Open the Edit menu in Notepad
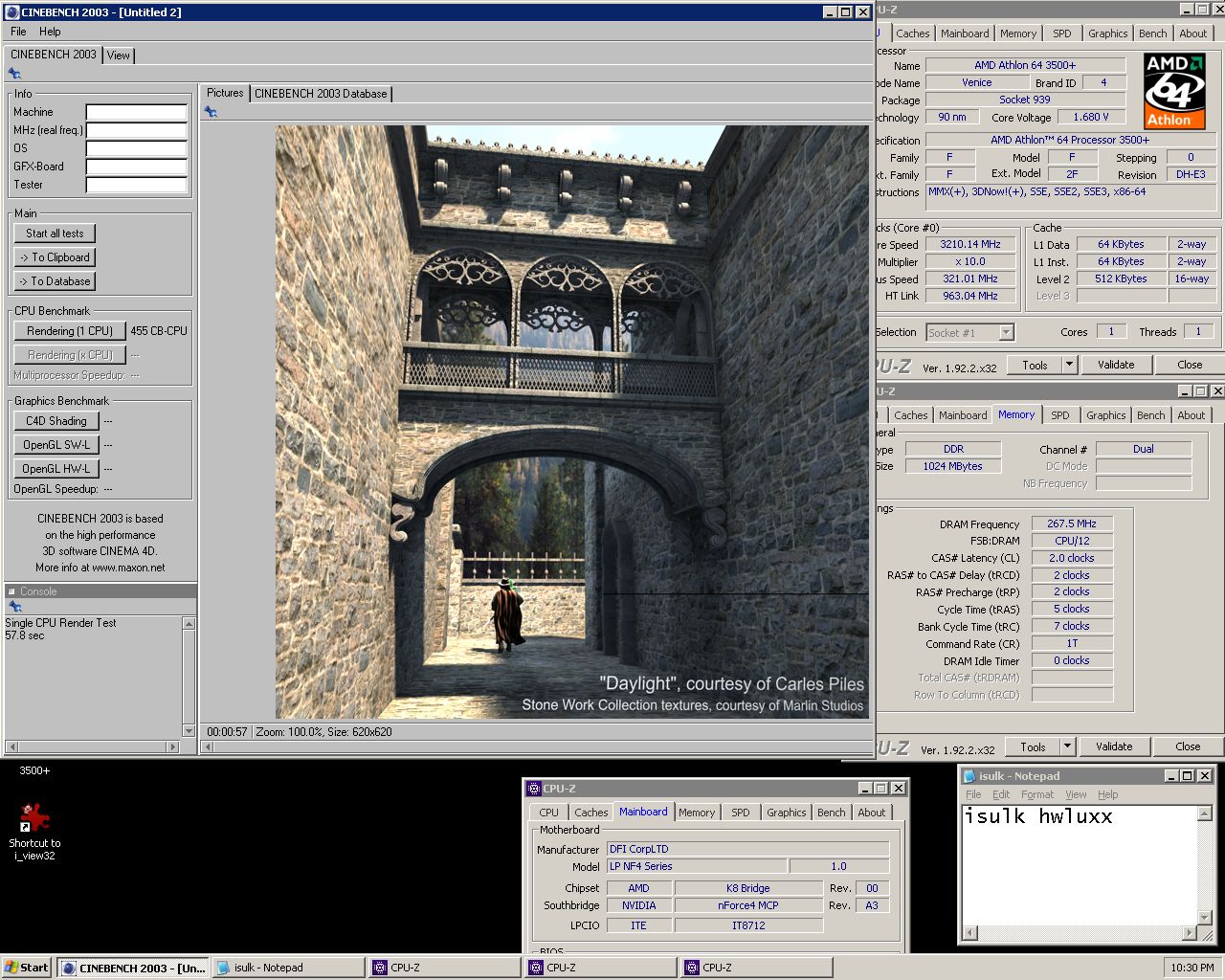Image resolution: width=1225 pixels, height=980 pixels. pos(1001,794)
